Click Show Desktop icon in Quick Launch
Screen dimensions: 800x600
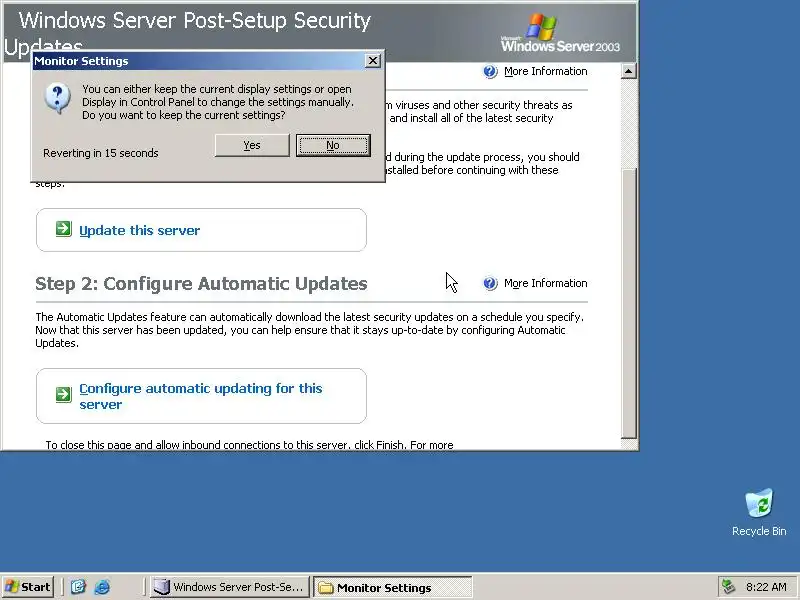(78, 587)
